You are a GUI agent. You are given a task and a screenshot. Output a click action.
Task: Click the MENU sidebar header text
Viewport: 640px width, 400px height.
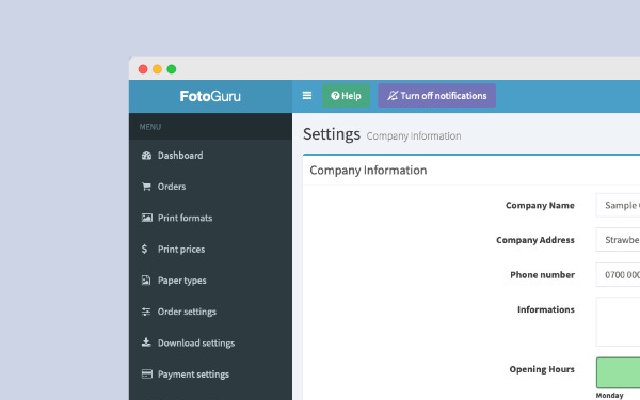(x=150, y=127)
